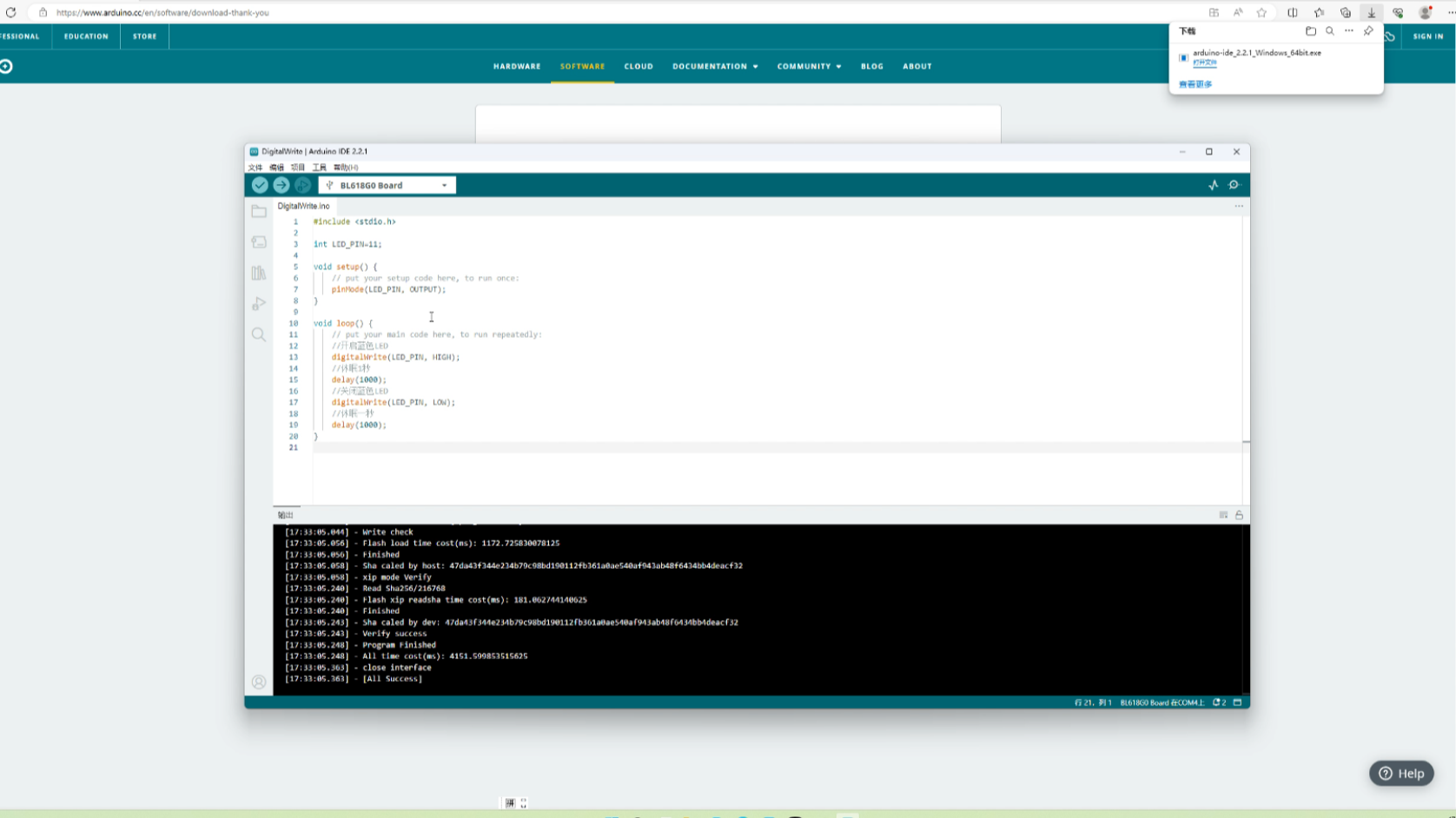Image resolution: width=1456 pixels, height=818 pixels.
Task: Click the browser split screen icon
Action: pos(1293,12)
